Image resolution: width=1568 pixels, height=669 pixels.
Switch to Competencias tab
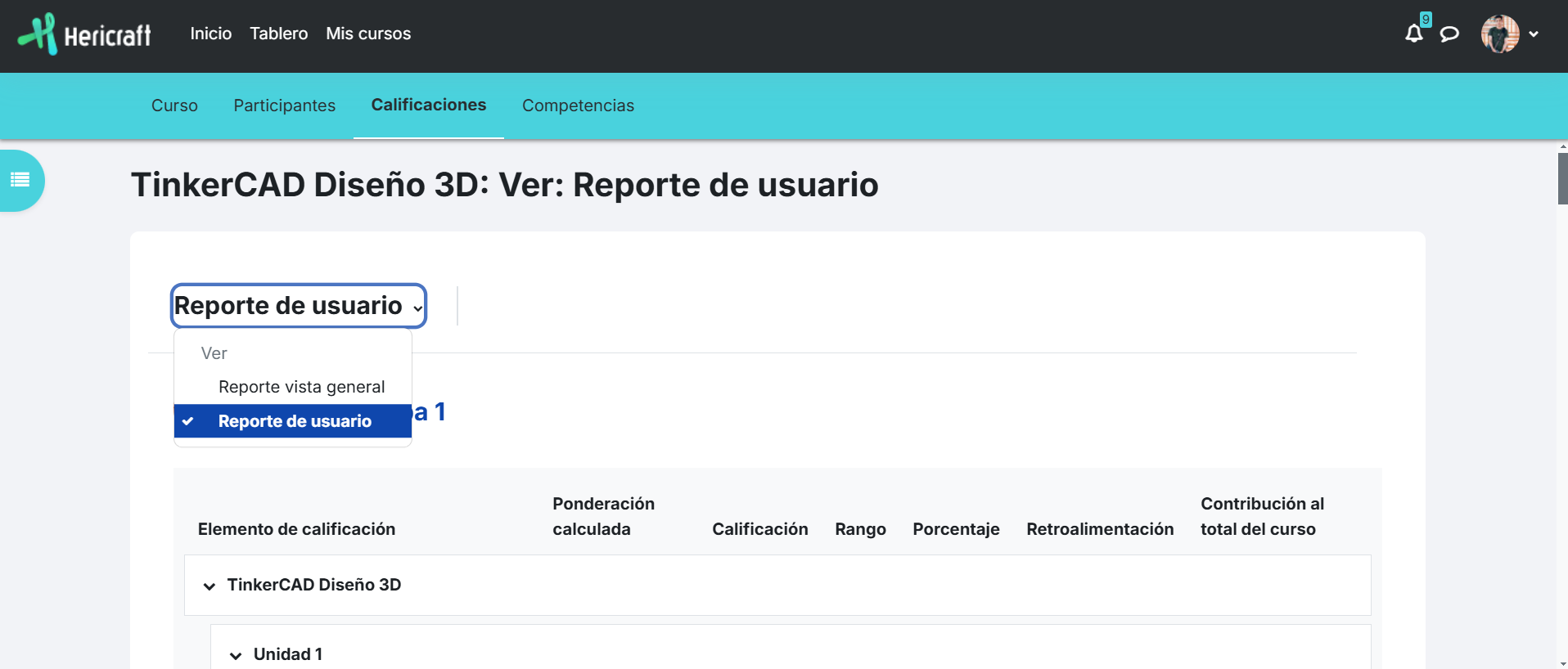(x=578, y=106)
